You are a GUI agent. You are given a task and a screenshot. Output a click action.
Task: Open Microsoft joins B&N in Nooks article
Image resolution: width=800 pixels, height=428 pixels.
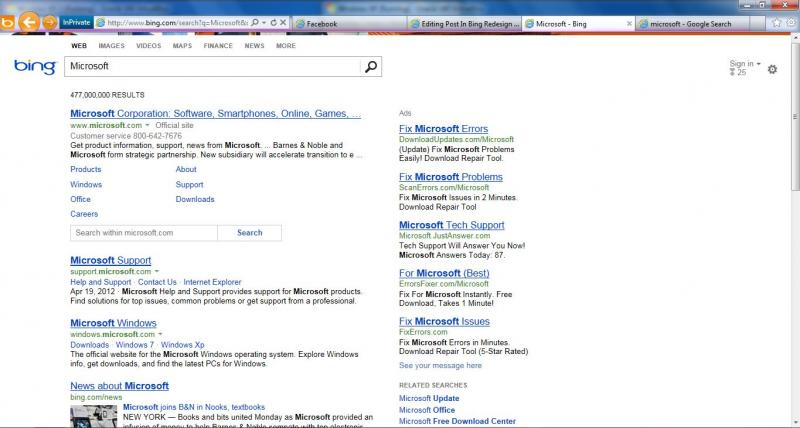pos(194,407)
